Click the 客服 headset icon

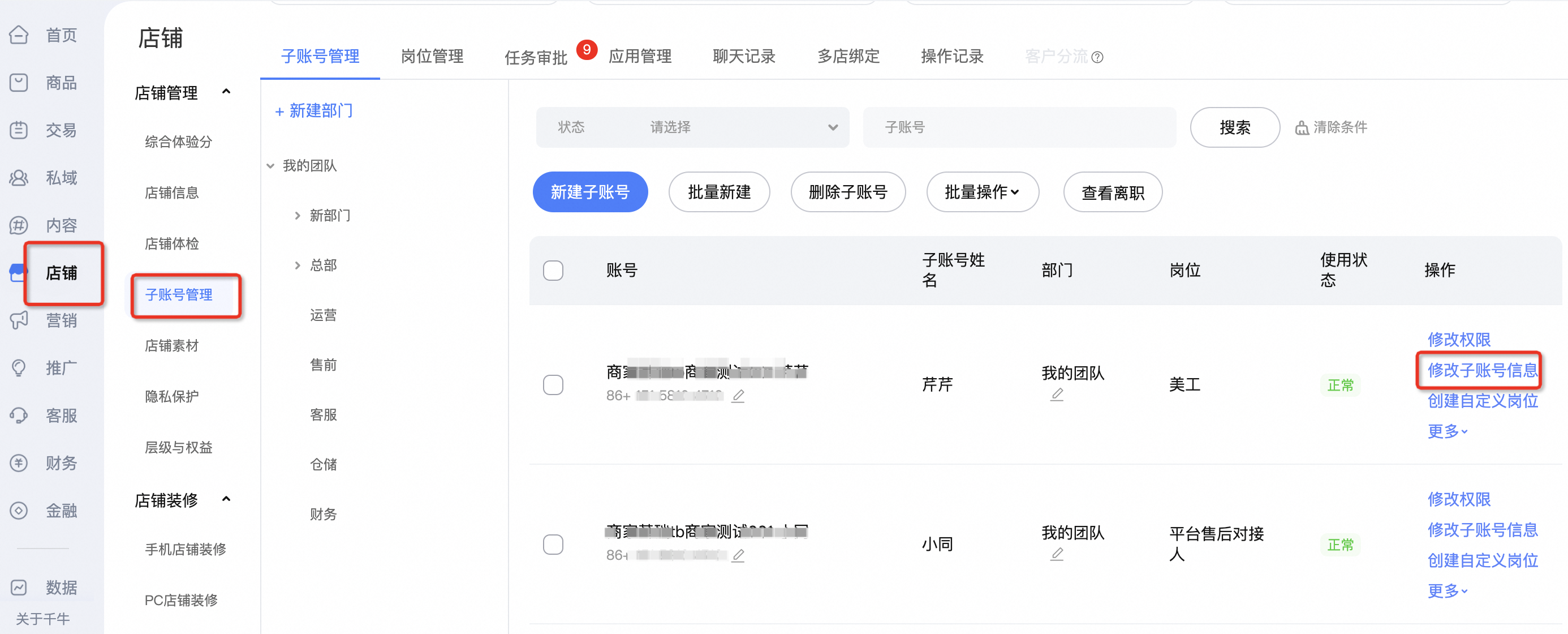(19, 415)
